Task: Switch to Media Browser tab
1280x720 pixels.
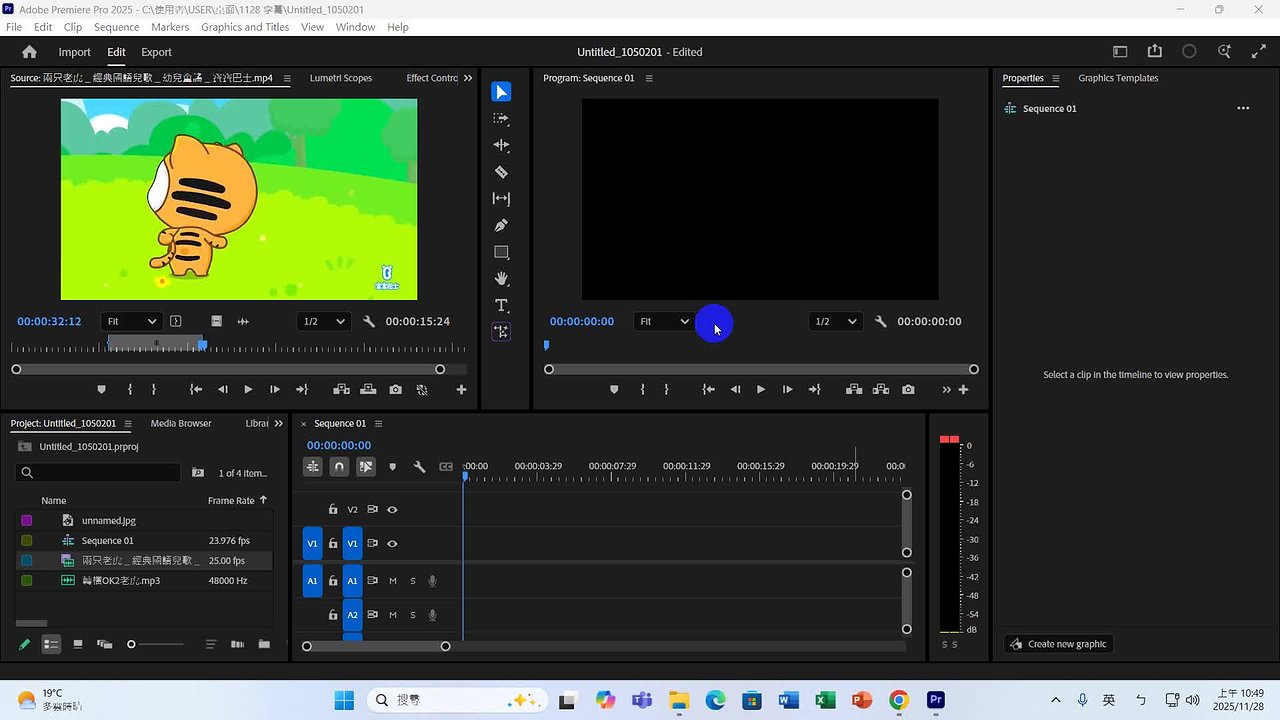Action: coord(181,424)
